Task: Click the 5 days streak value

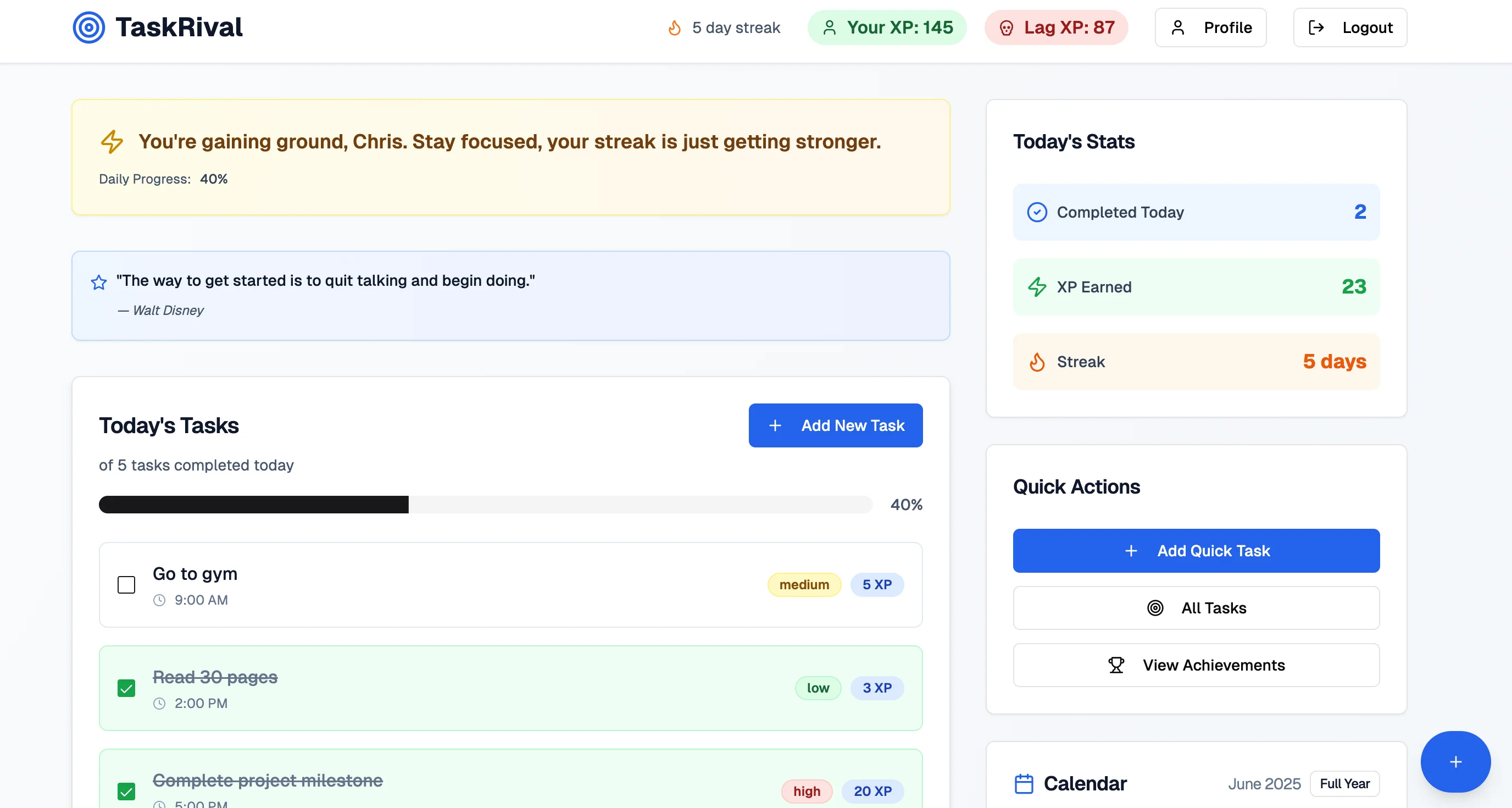Action: pos(1334,361)
